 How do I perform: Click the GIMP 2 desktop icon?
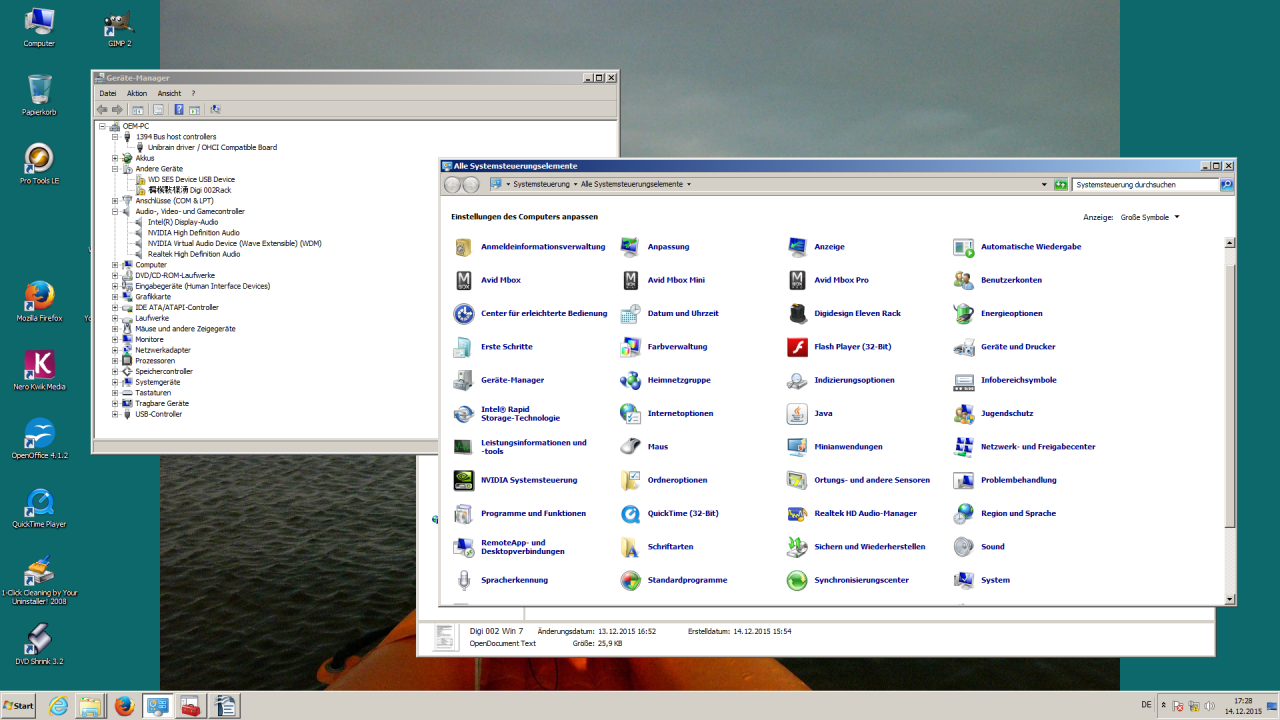pos(119,28)
